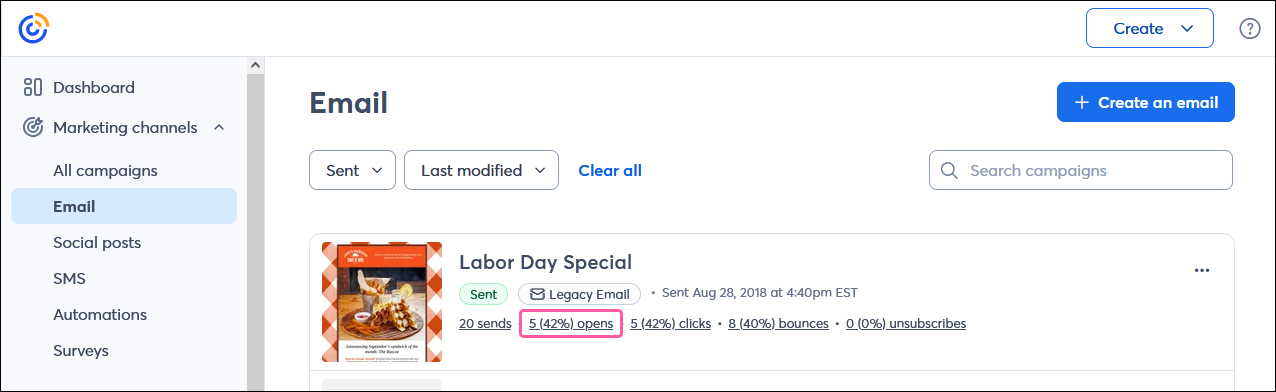Click the Legacy Email envelope badge

[579, 294]
